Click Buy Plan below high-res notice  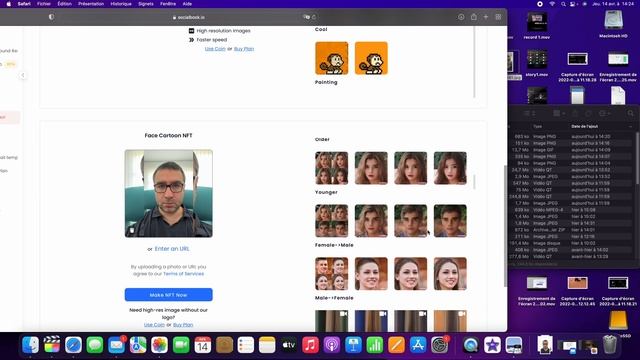click(x=183, y=324)
